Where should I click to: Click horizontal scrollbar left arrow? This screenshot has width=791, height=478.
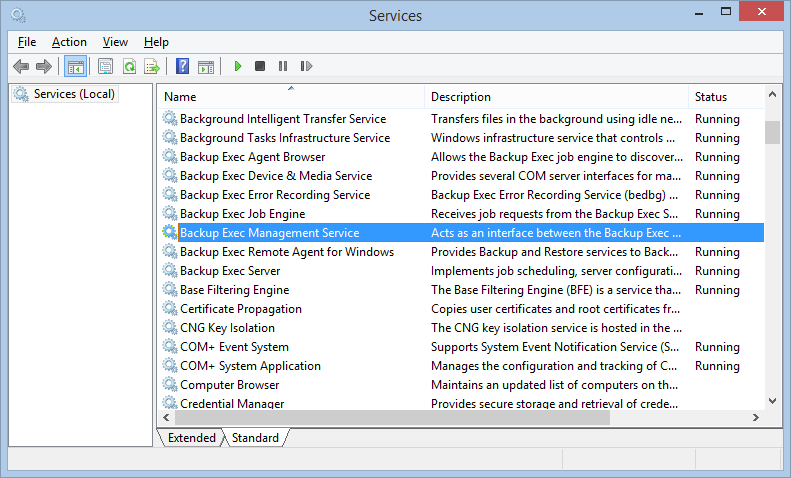[x=166, y=417]
